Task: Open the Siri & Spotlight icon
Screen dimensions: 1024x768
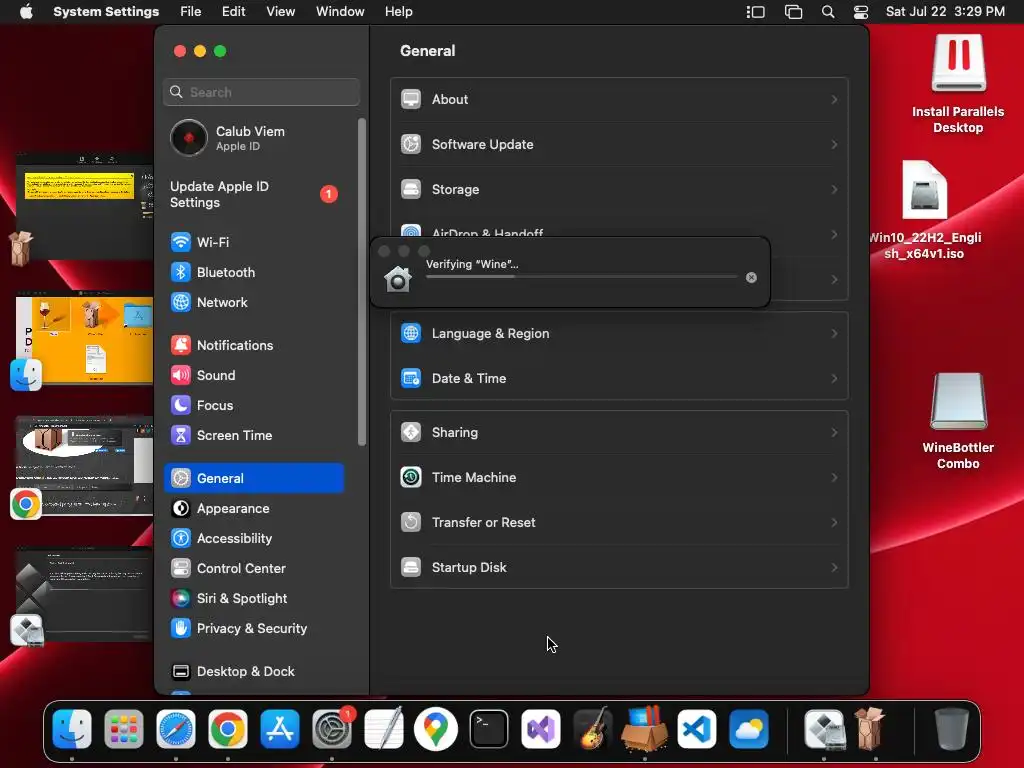Action: click(181, 599)
